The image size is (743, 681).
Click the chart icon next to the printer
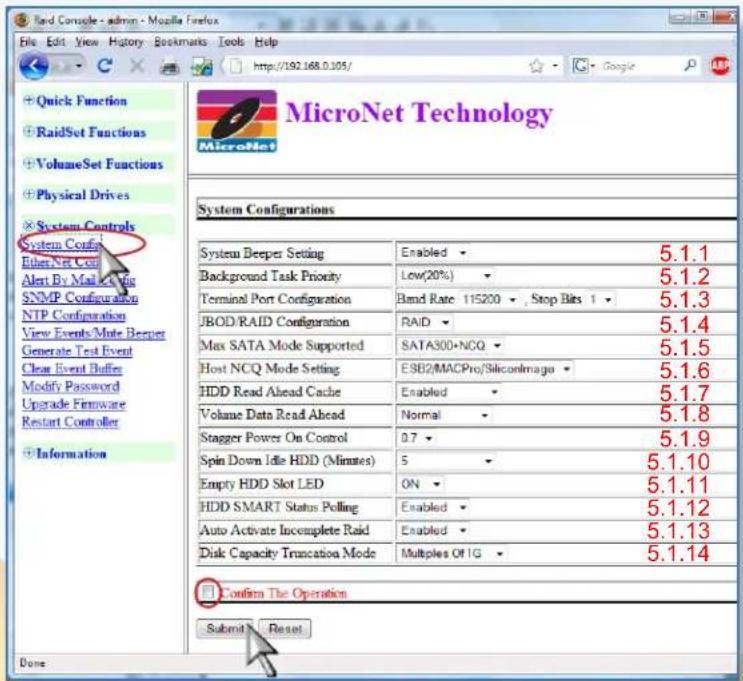point(202,67)
